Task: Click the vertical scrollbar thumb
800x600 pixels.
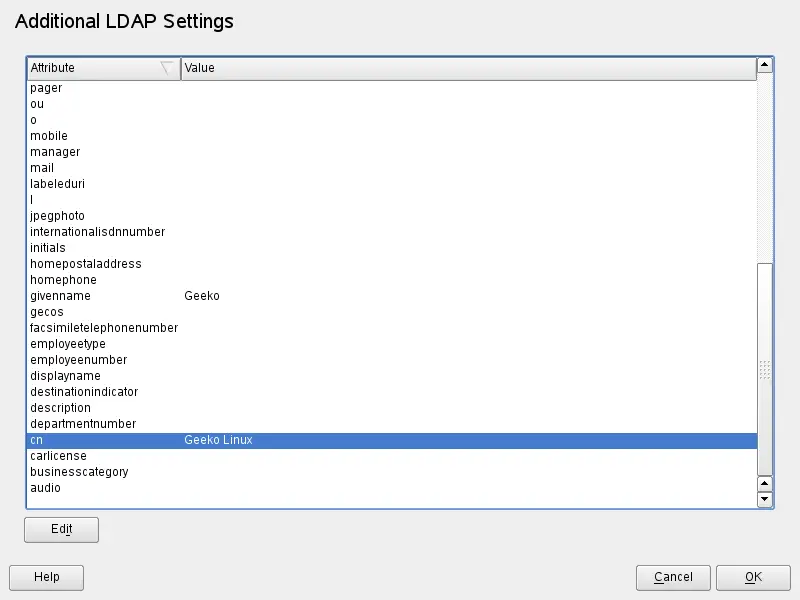Action: (x=765, y=368)
